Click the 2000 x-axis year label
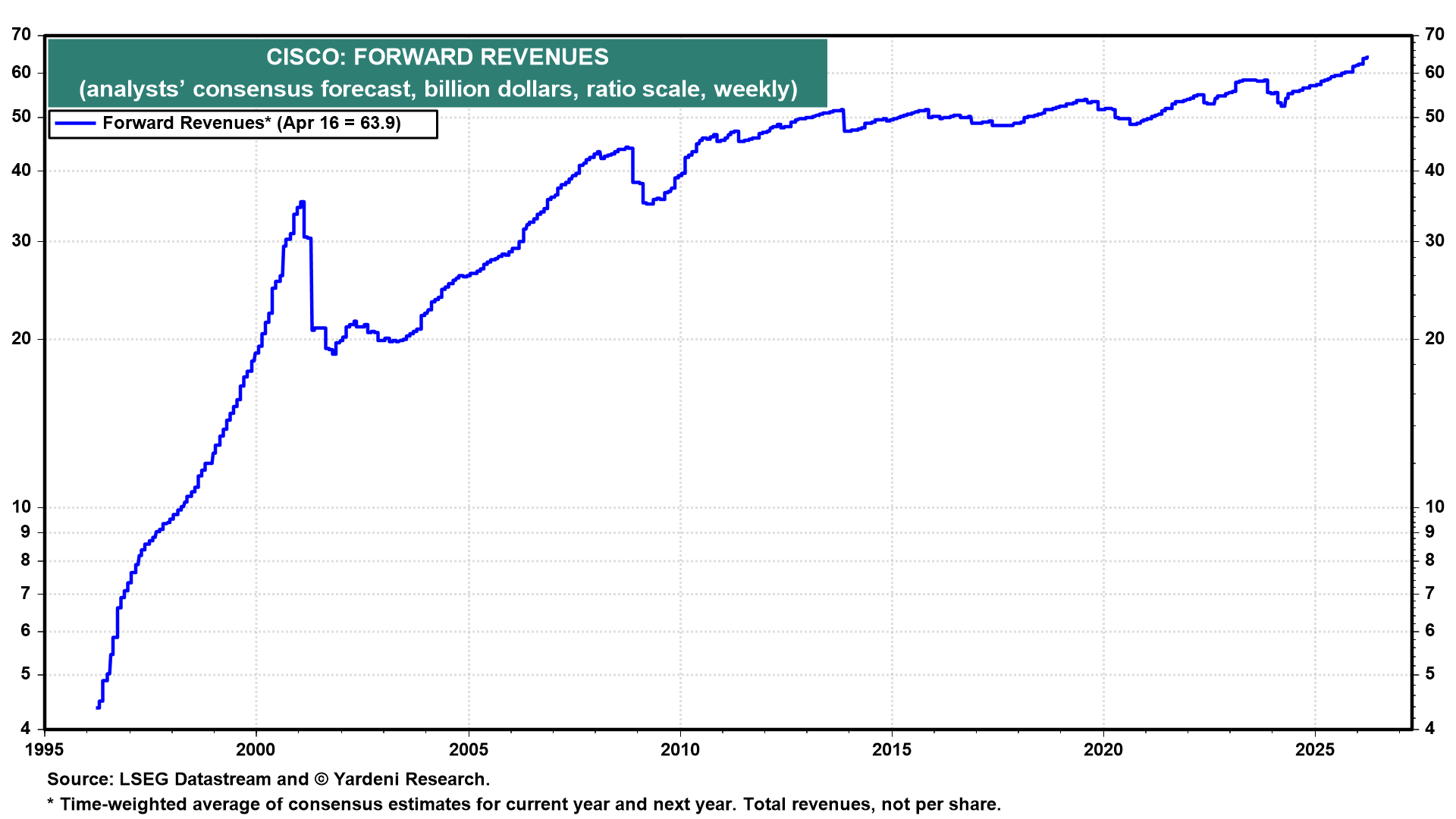 point(256,750)
